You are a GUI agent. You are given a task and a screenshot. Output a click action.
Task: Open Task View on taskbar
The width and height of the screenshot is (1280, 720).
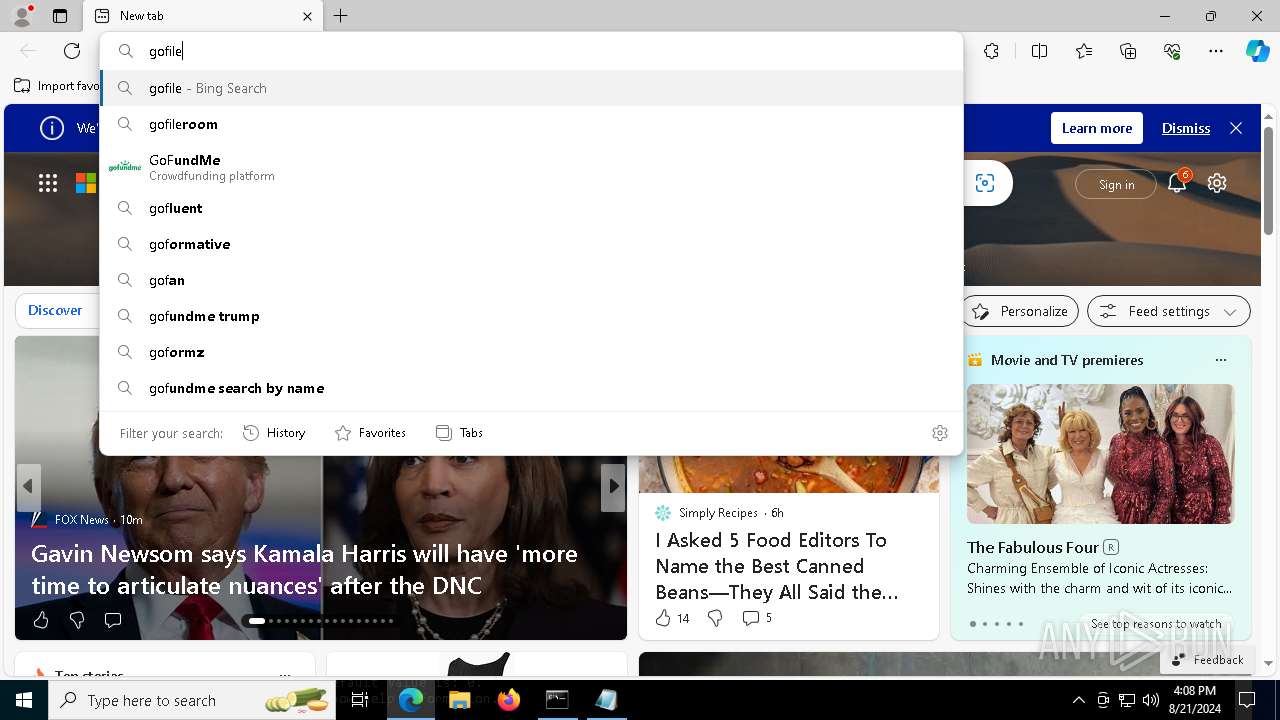point(360,700)
